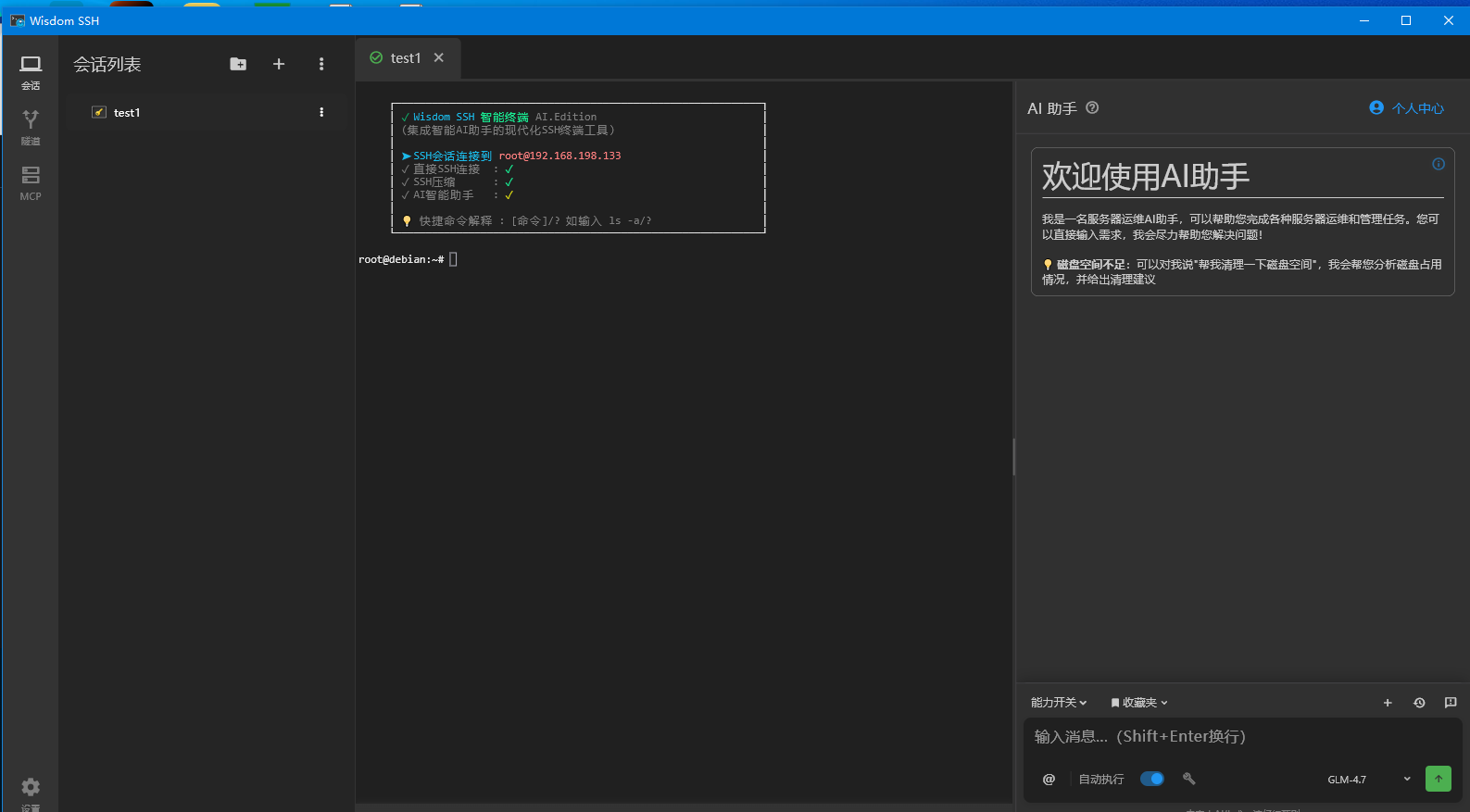Click the 磁盘空间不足 tip text

click(1242, 271)
